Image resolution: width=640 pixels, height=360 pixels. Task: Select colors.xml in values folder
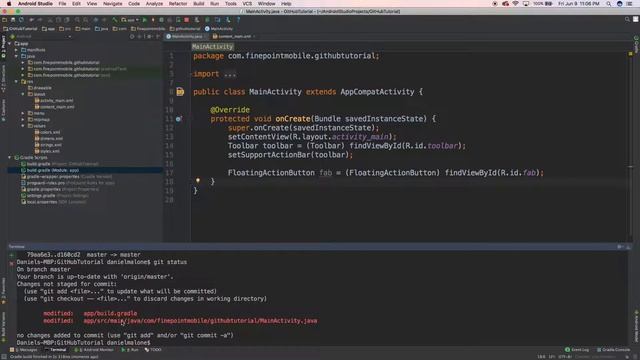(47, 132)
